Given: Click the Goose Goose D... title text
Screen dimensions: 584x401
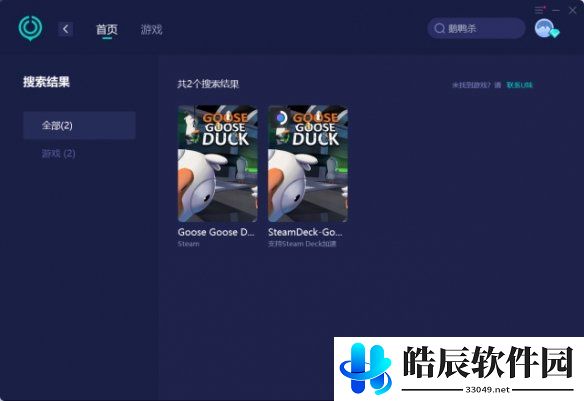Looking at the screenshot, I should 216,232.
